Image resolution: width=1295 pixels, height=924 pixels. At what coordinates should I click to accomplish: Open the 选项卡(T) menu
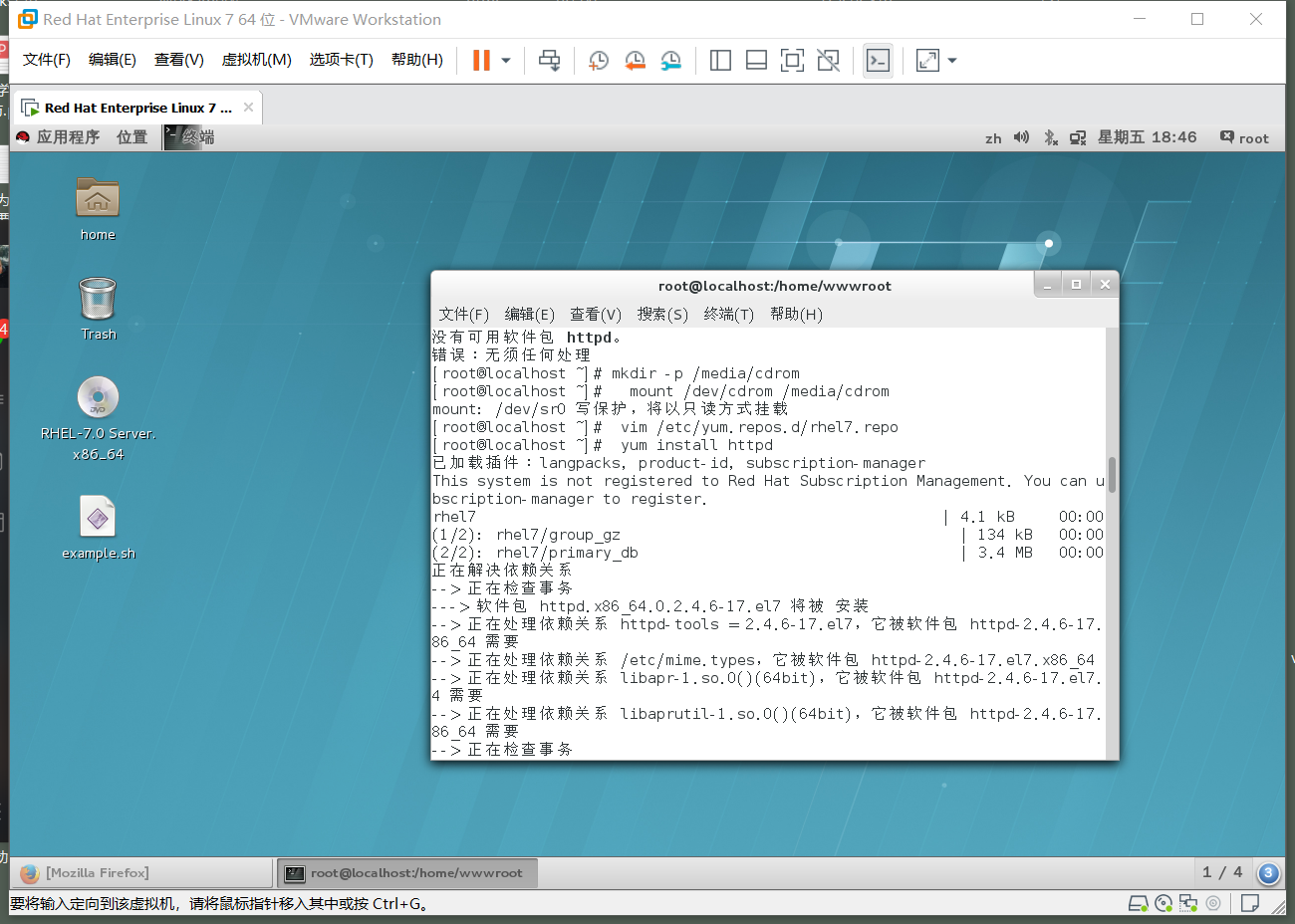tap(341, 60)
